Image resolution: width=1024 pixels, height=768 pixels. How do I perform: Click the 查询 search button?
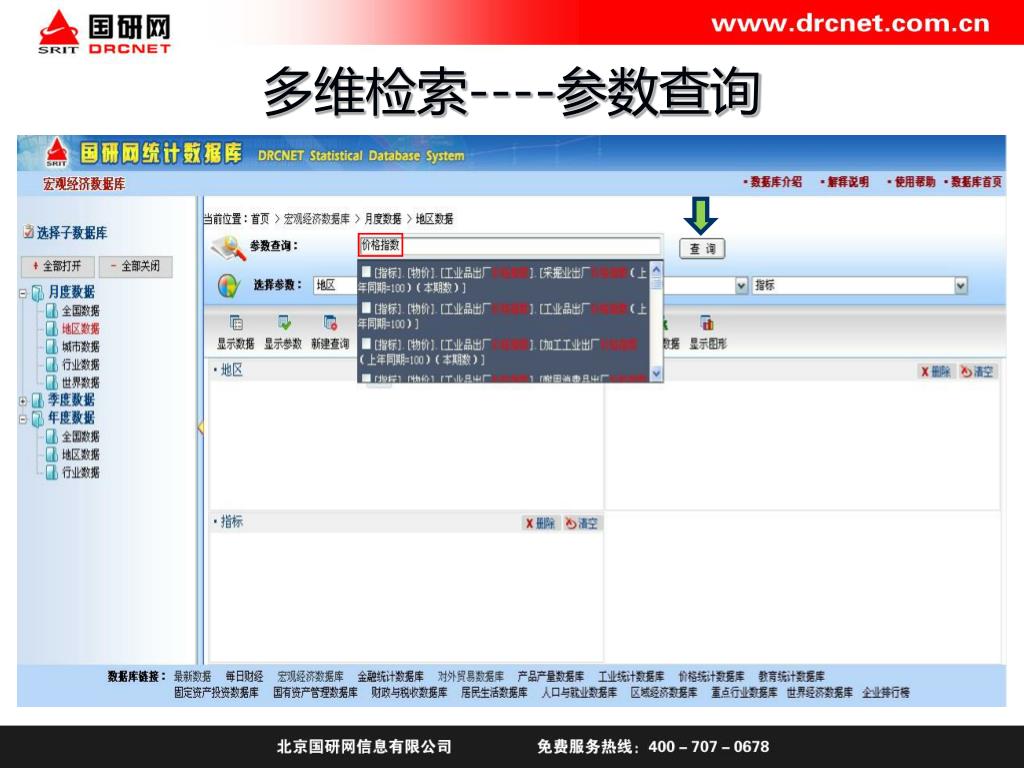[x=702, y=249]
